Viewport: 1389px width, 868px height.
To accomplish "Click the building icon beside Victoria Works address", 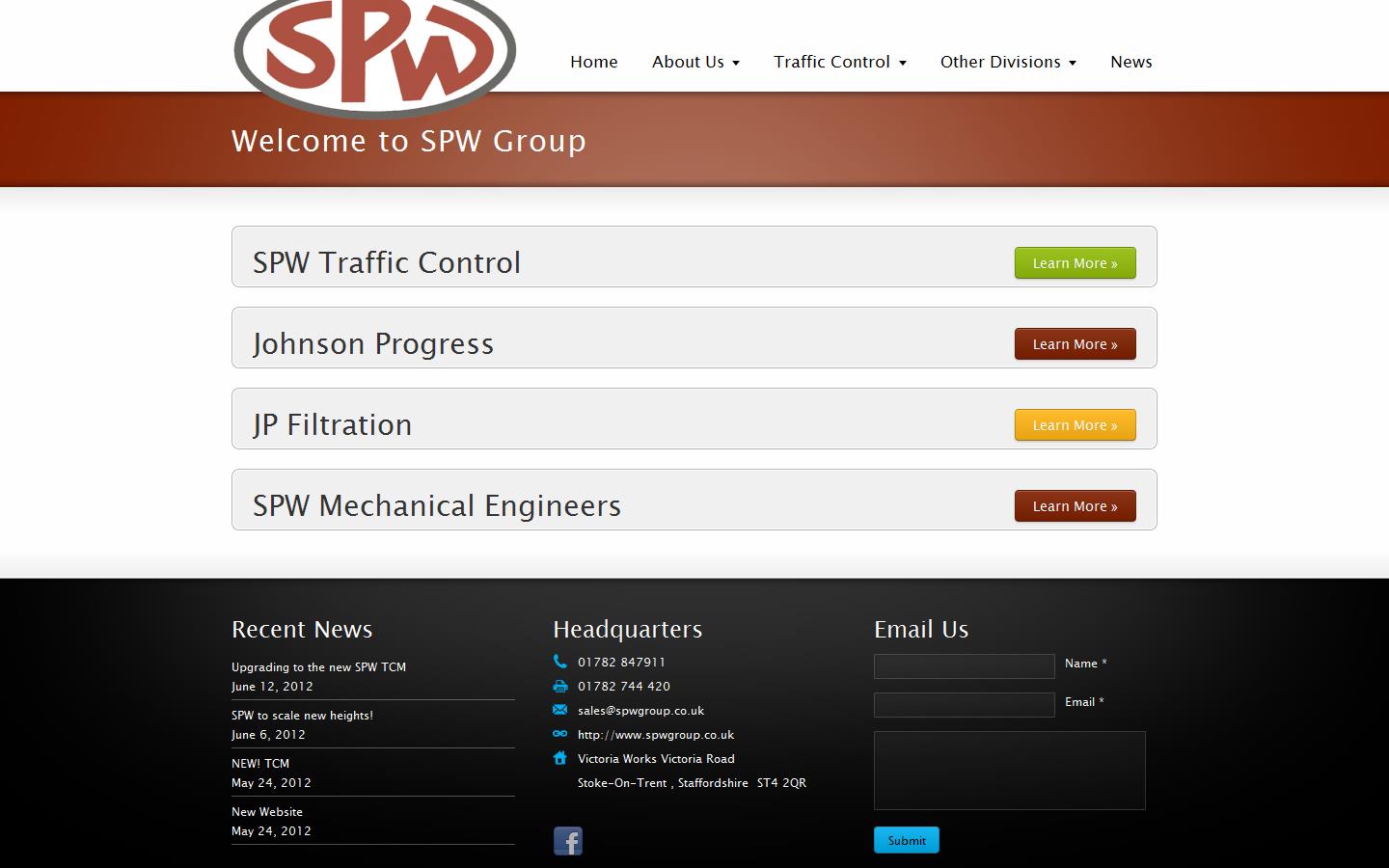I will pyautogui.click(x=560, y=758).
